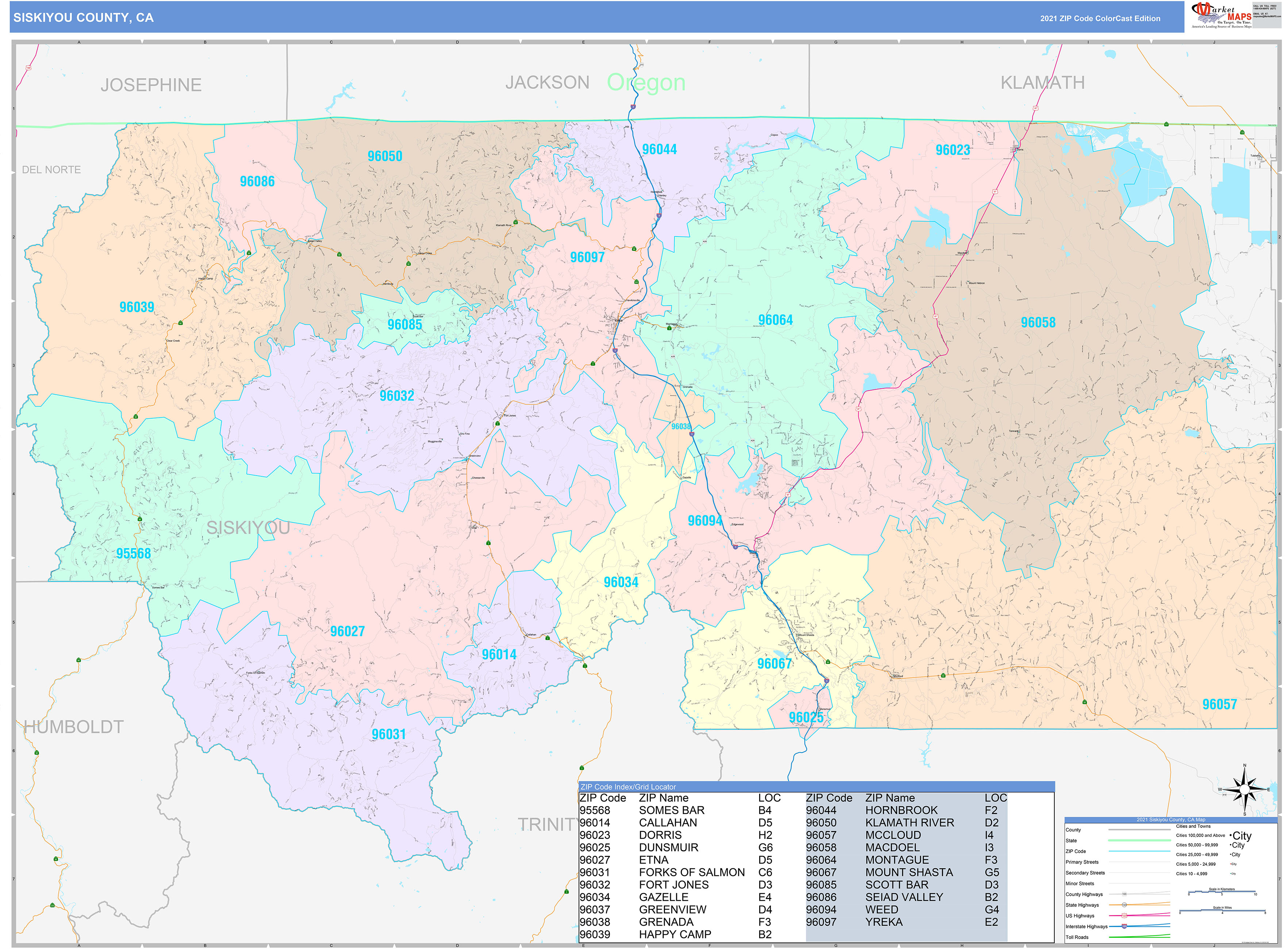1288x949 pixels.
Task: Click DUNSMUIR in the index table
Action: 669,847
